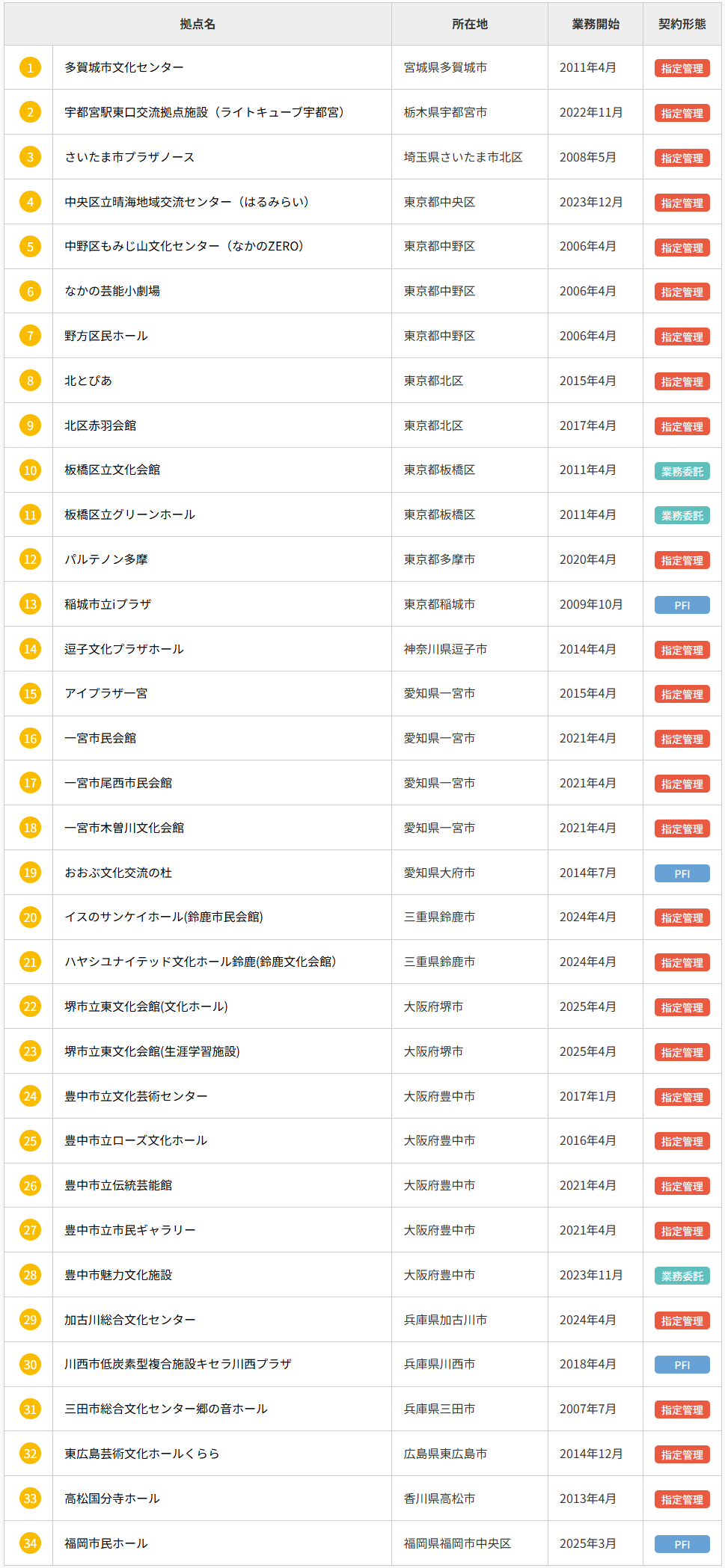Click start date 2023年12月
The height and width of the screenshot is (1568, 725).
point(590,202)
